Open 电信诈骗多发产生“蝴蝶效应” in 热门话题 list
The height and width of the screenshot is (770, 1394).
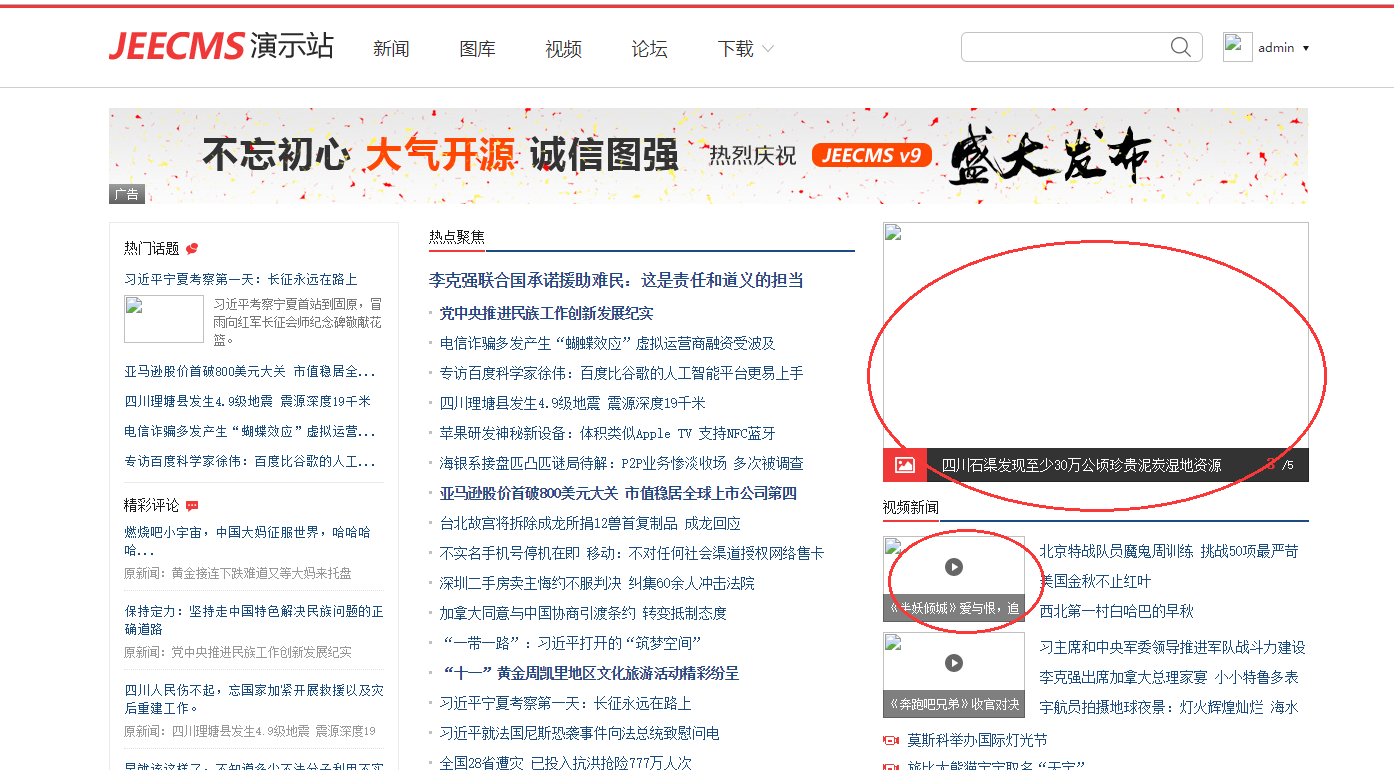click(250, 431)
